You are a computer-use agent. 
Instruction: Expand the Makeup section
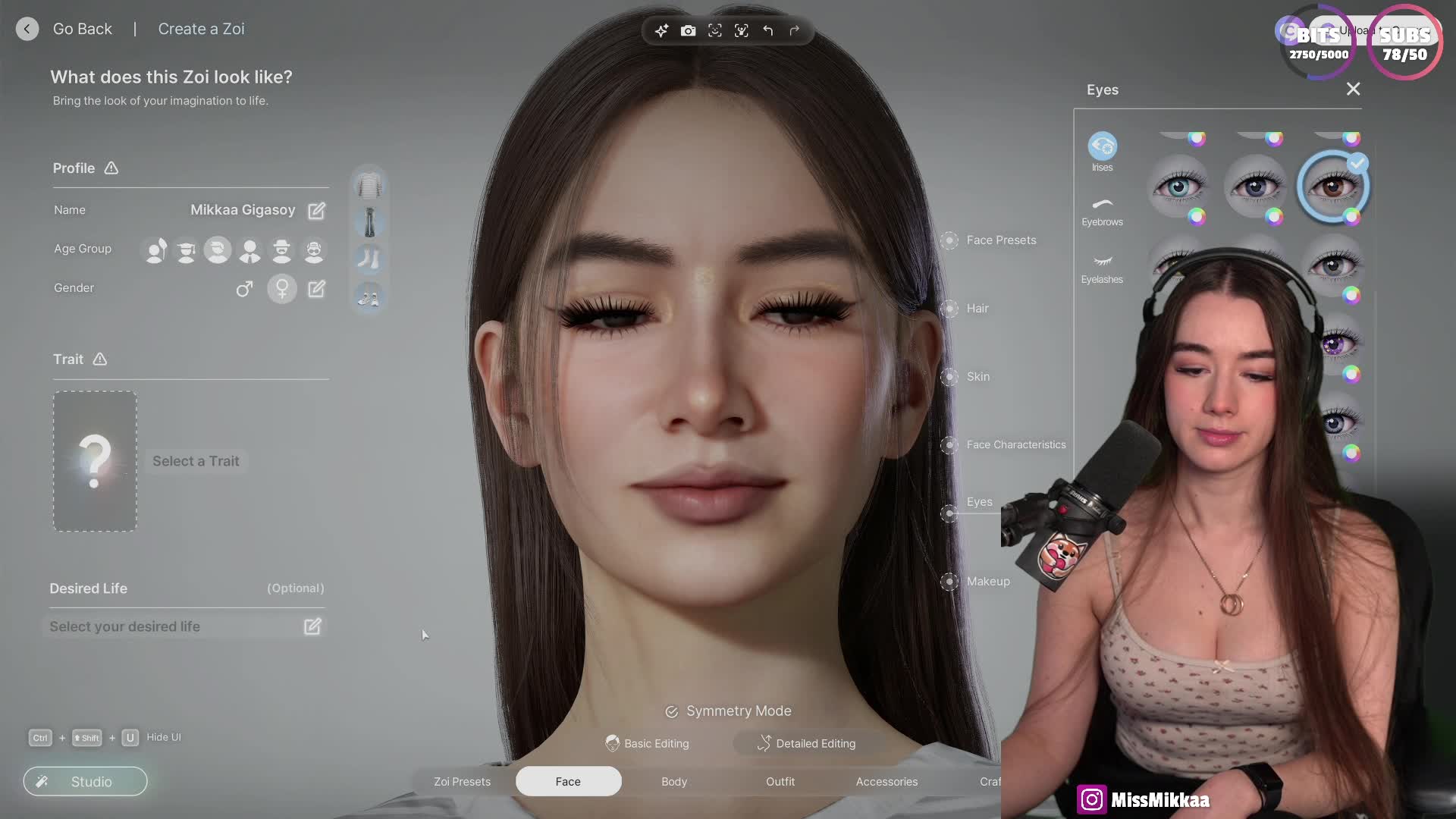coord(987,582)
